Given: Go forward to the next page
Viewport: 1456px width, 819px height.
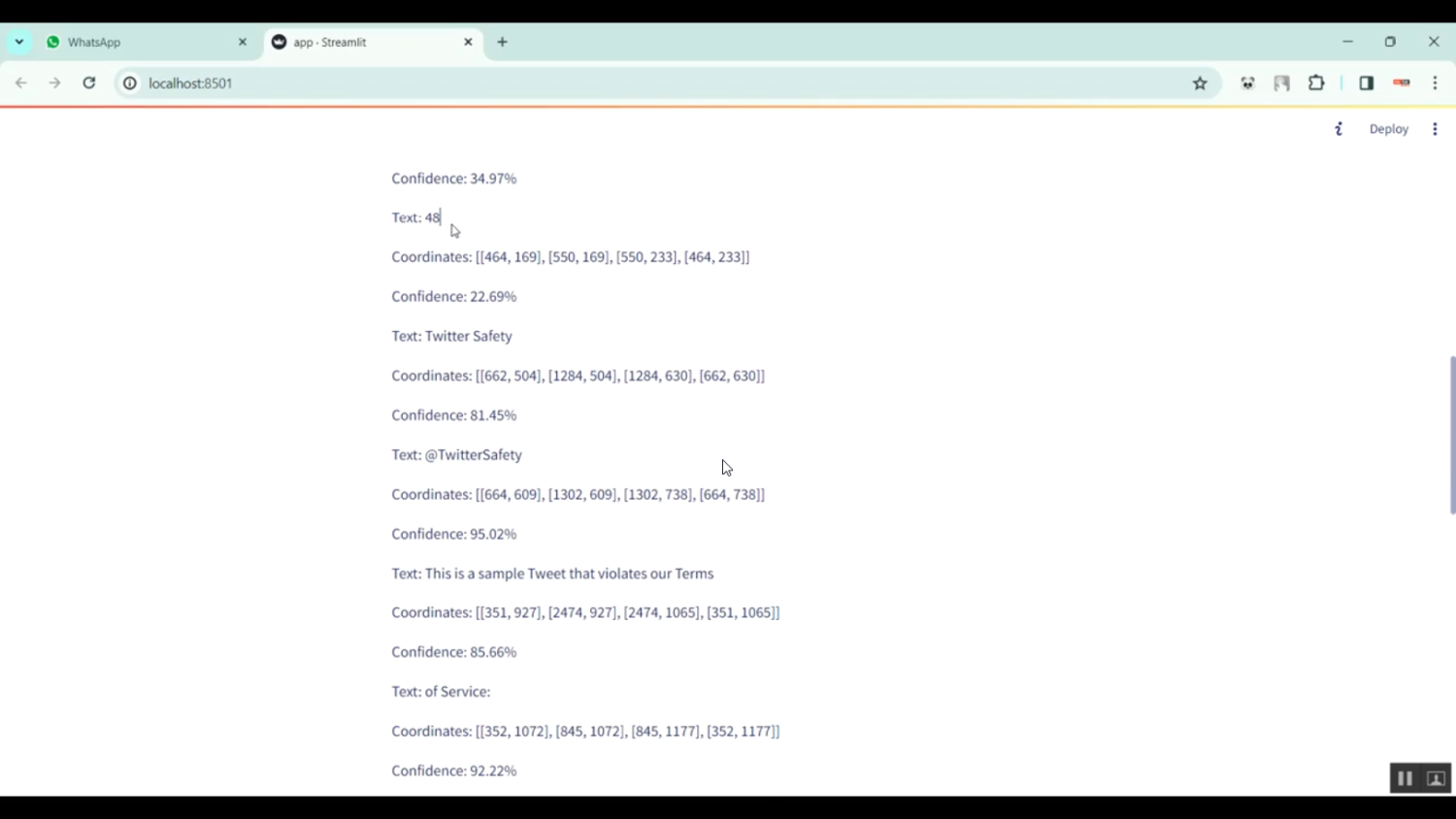Looking at the screenshot, I should (x=55, y=83).
